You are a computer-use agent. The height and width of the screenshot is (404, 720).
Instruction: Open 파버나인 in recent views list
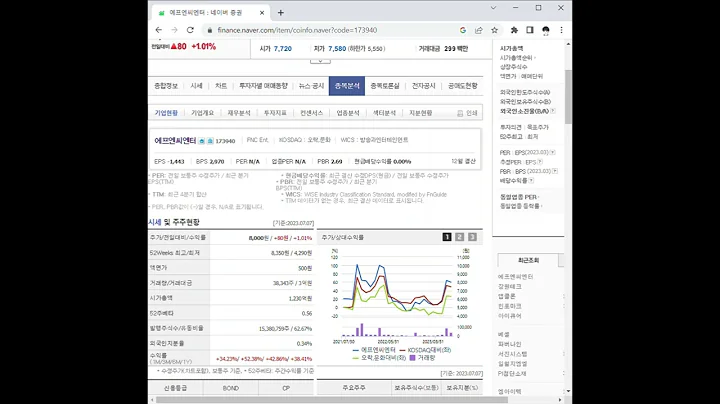click(x=510, y=344)
